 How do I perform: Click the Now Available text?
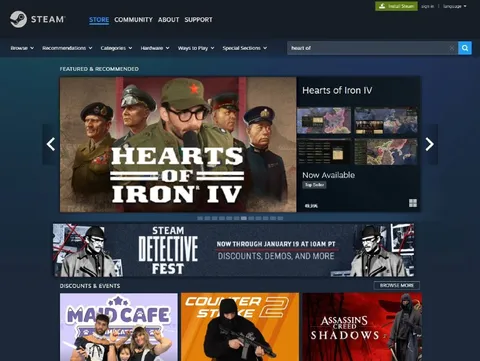tap(328, 175)
